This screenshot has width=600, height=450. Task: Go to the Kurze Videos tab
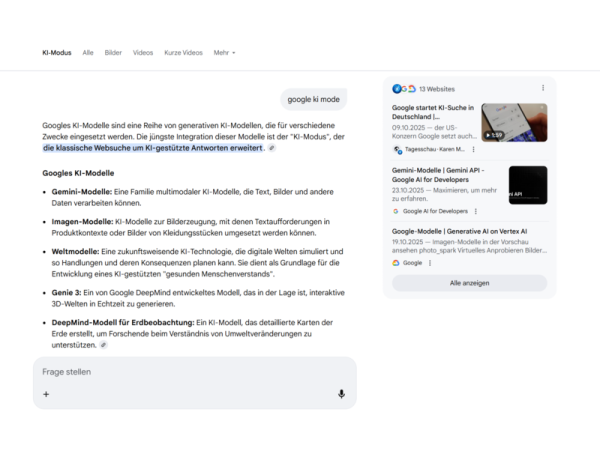(x=183, y=53)
